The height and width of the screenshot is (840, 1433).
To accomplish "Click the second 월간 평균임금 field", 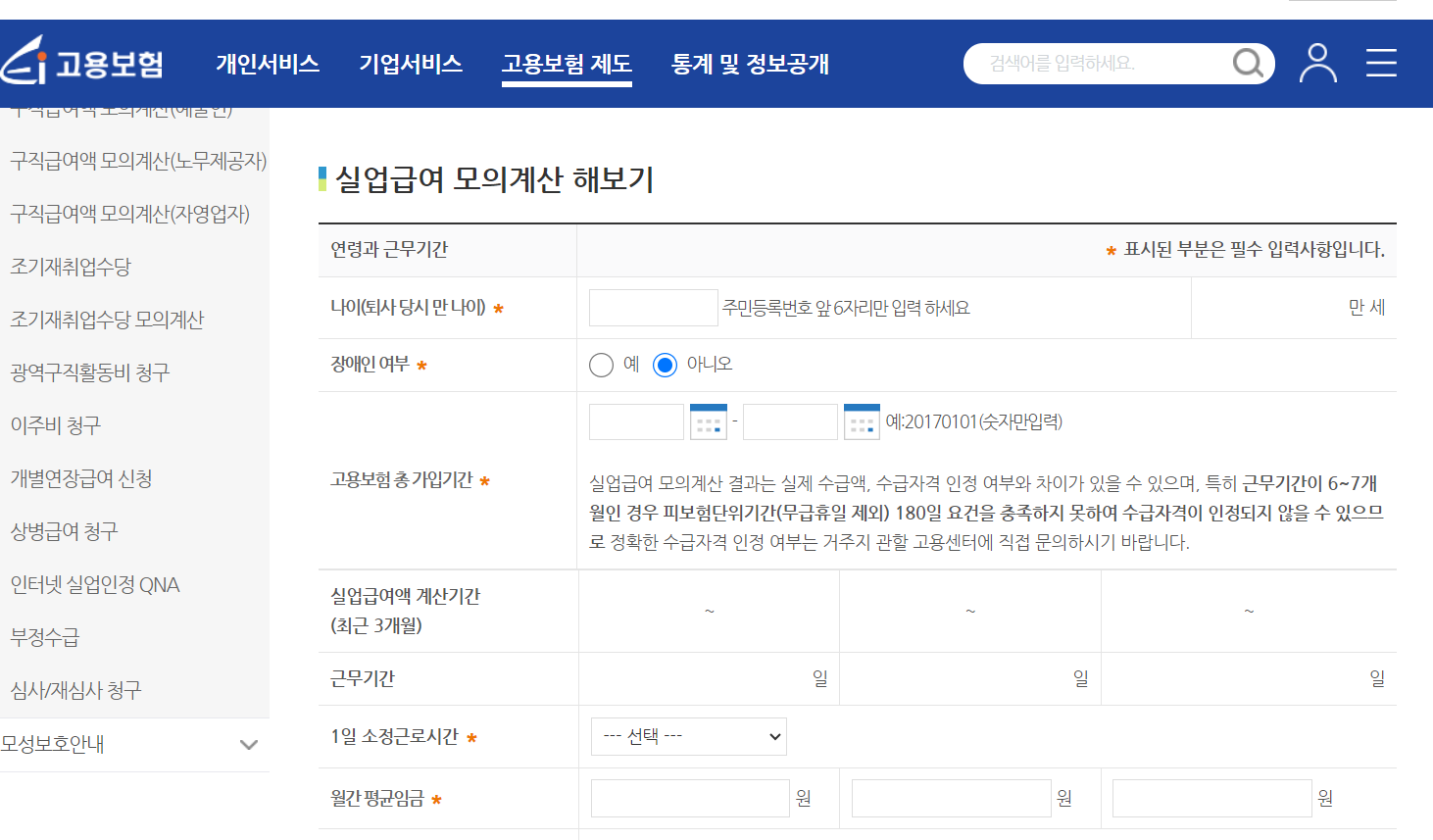I will point(951,799).
